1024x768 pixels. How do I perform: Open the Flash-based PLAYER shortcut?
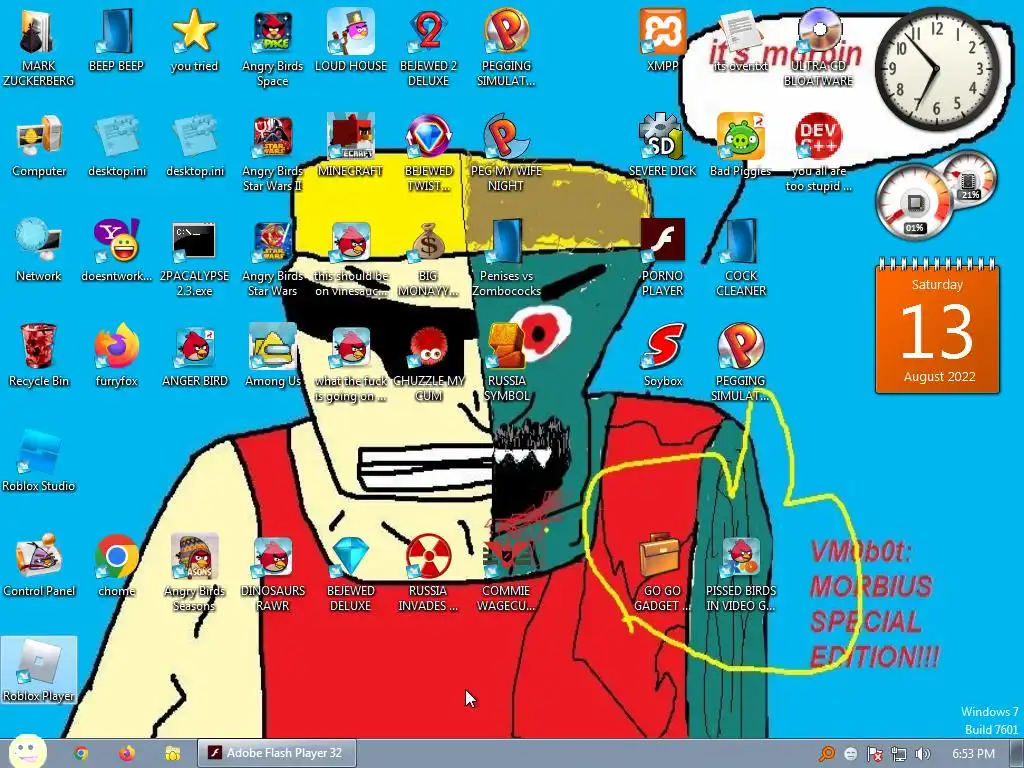tap(662, 257)
